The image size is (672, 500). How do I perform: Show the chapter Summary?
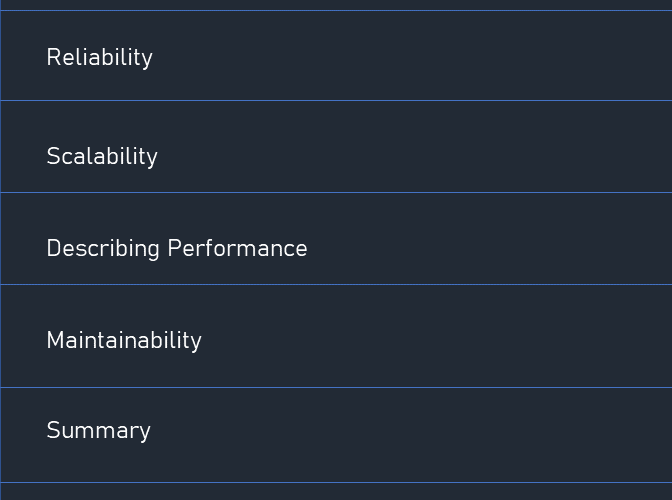[336, 435]
